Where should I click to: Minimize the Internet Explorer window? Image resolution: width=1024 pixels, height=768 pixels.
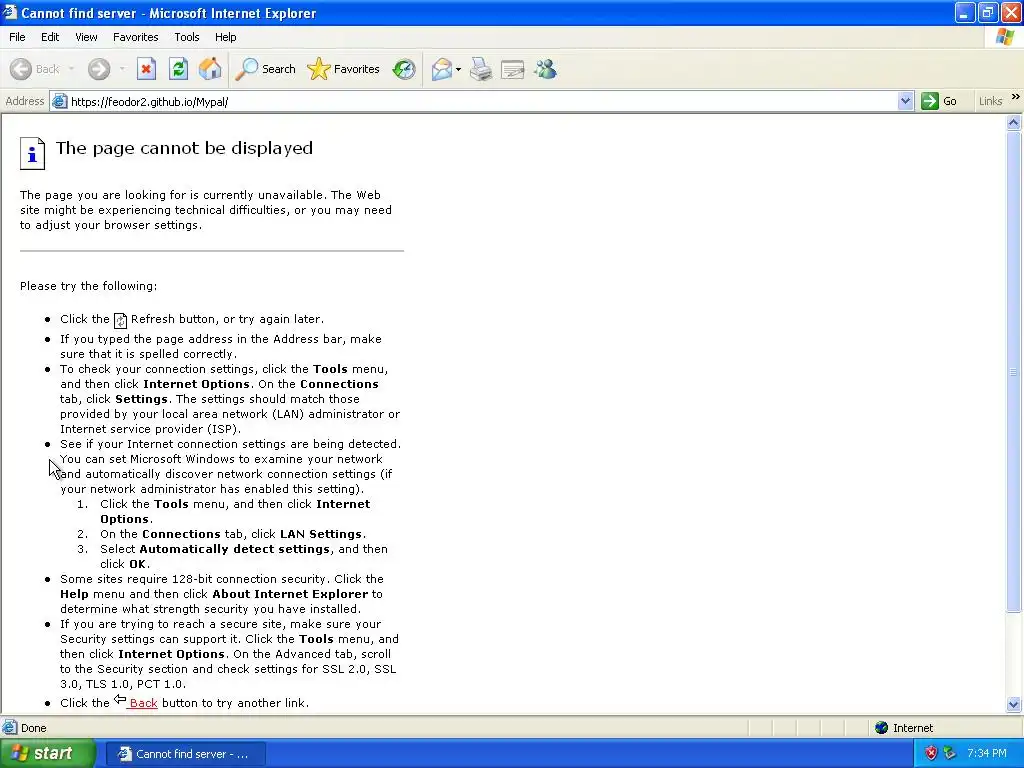964,12
